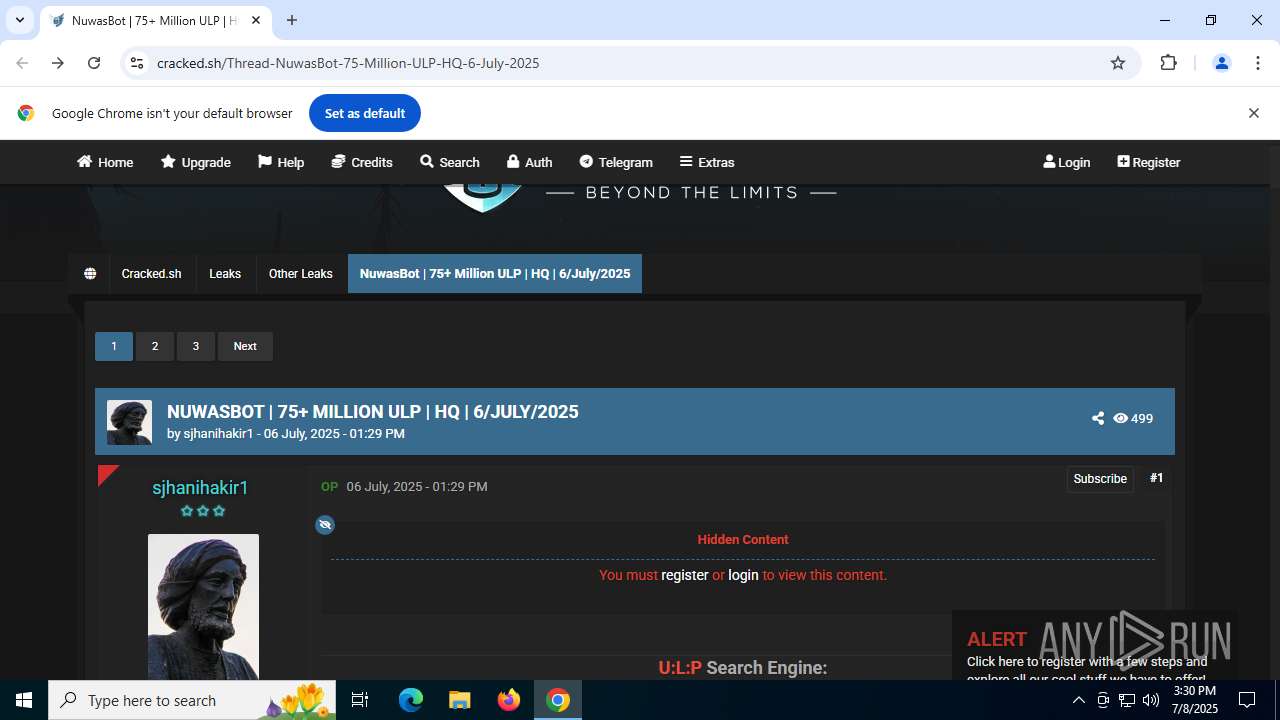
Task: Open sjhanihakir1 link in thread byline
Action: coord(218,434)
